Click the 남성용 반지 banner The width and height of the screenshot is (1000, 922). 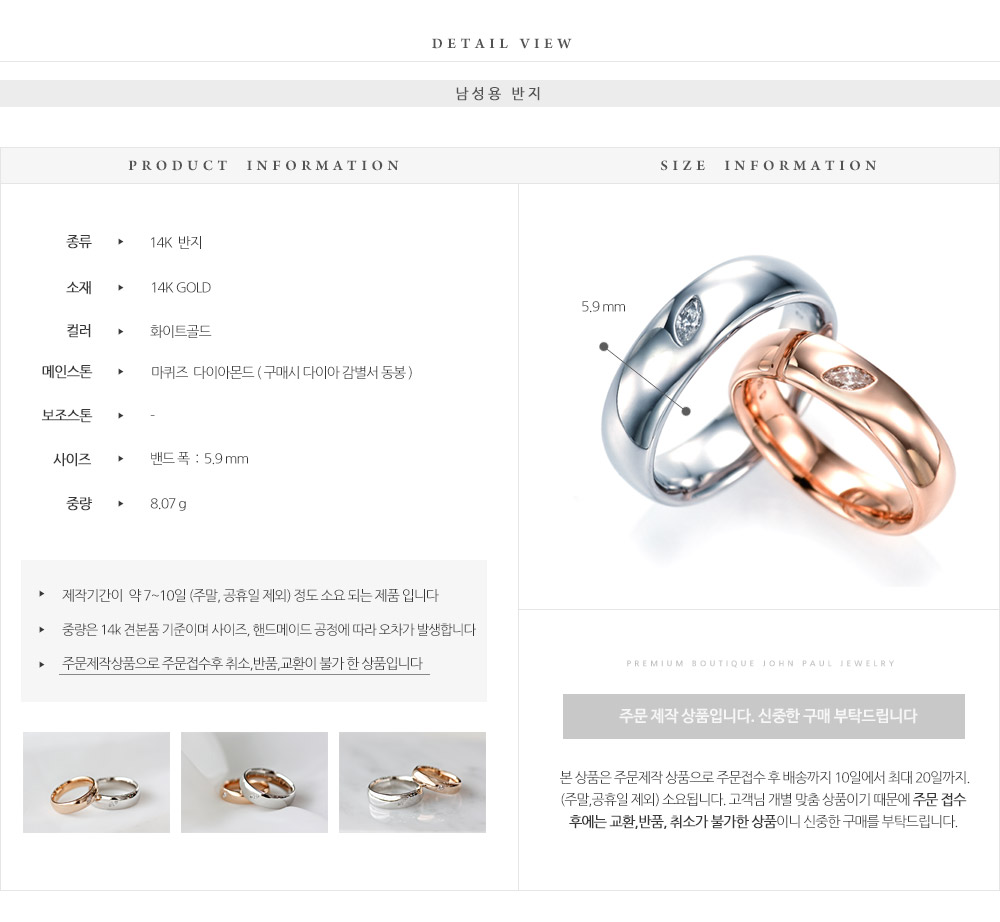click(499, 94)
